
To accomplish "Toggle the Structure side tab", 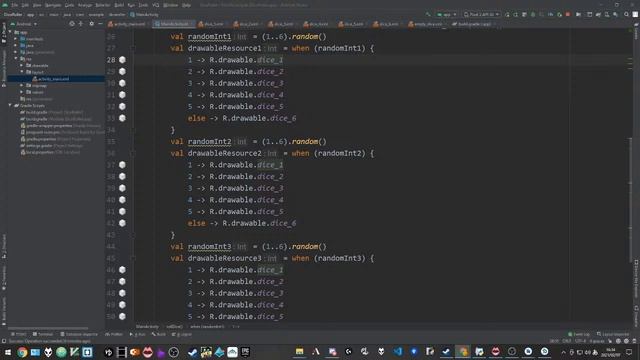I will (x=4, y=247).
